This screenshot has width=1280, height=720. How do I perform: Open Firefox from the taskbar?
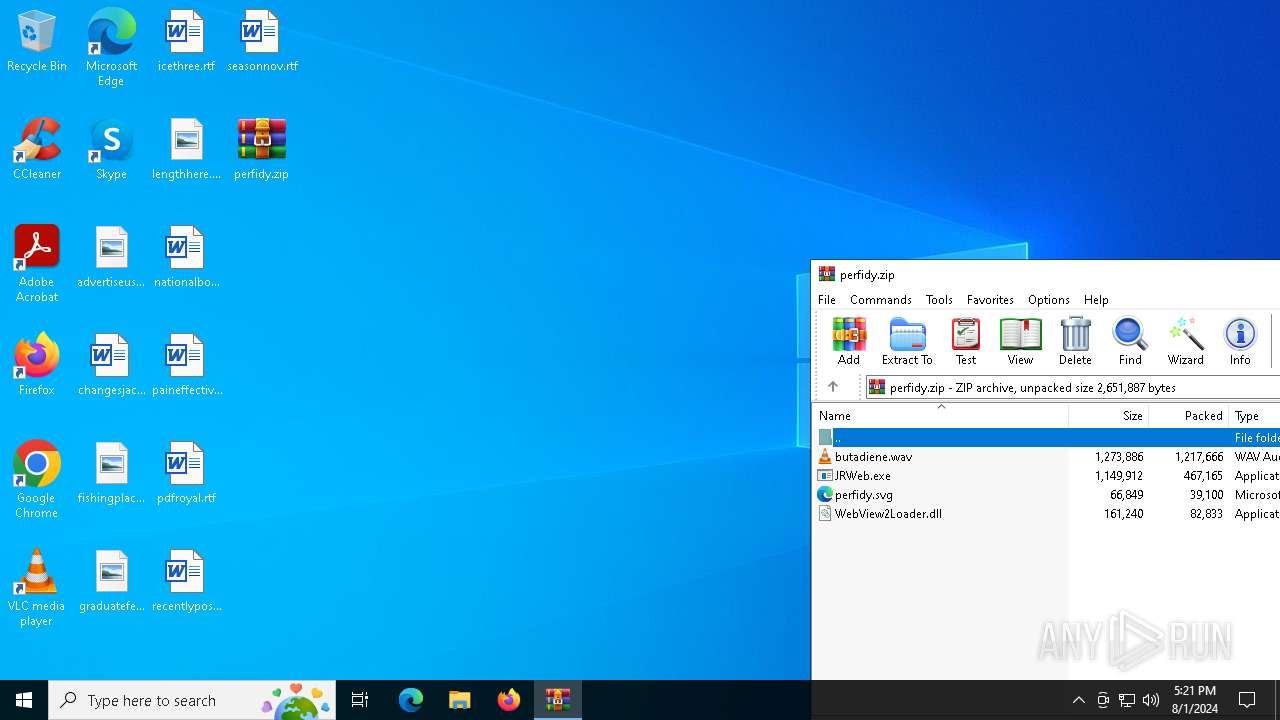(x=509, y=700)
